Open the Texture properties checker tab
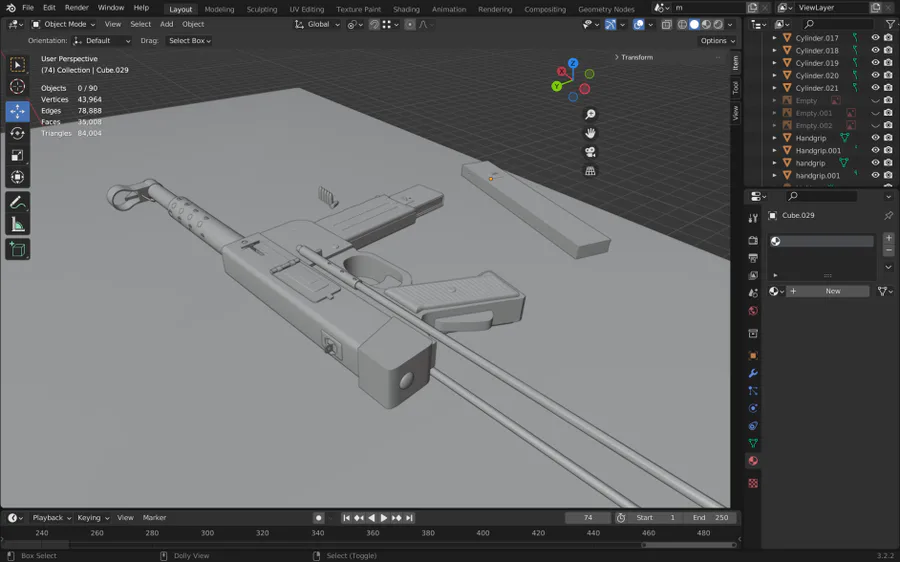The width and height of the screenshot is (900, 562). pos(753,483)
